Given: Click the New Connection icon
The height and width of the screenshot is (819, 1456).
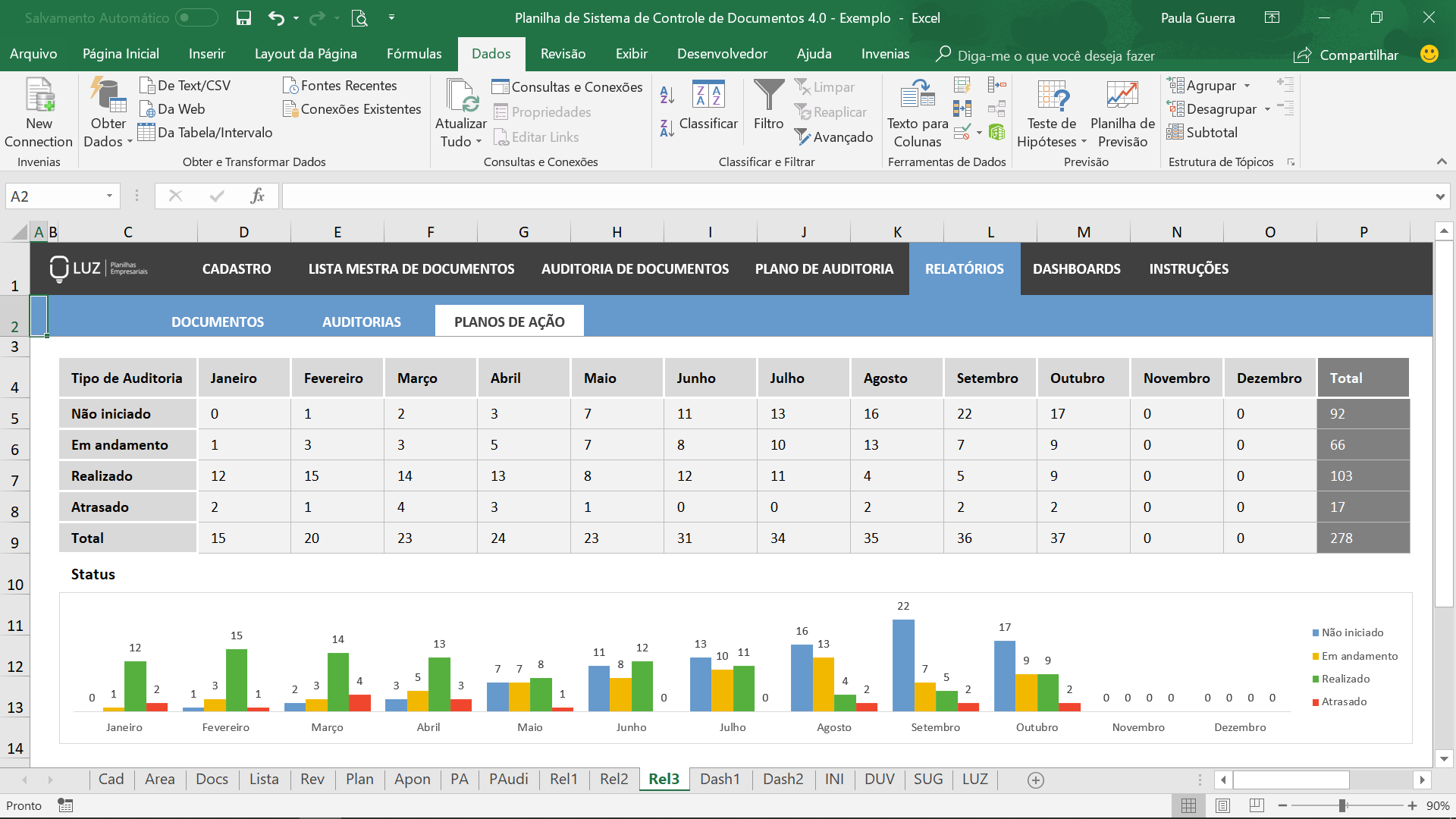Looking at the screenshot, I should tap(39, 95).
